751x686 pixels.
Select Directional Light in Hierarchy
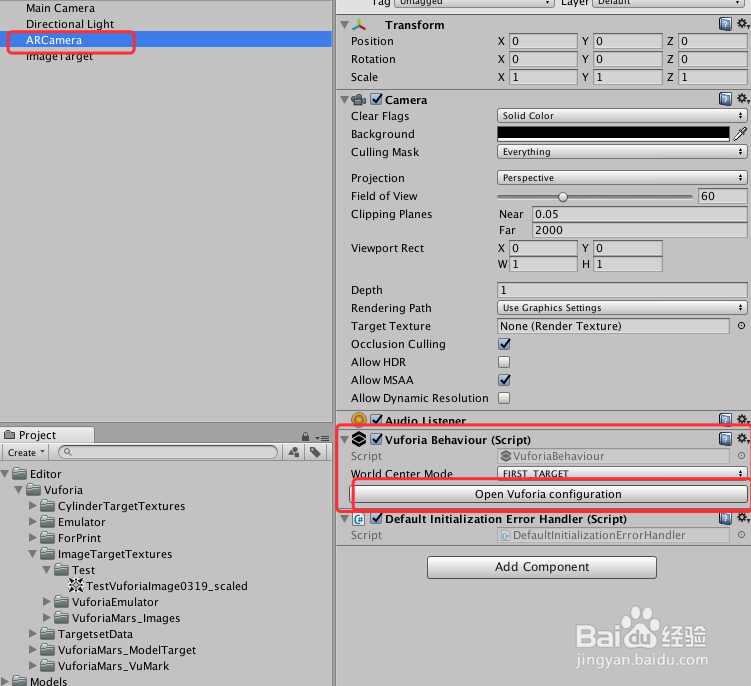[70, 24]
